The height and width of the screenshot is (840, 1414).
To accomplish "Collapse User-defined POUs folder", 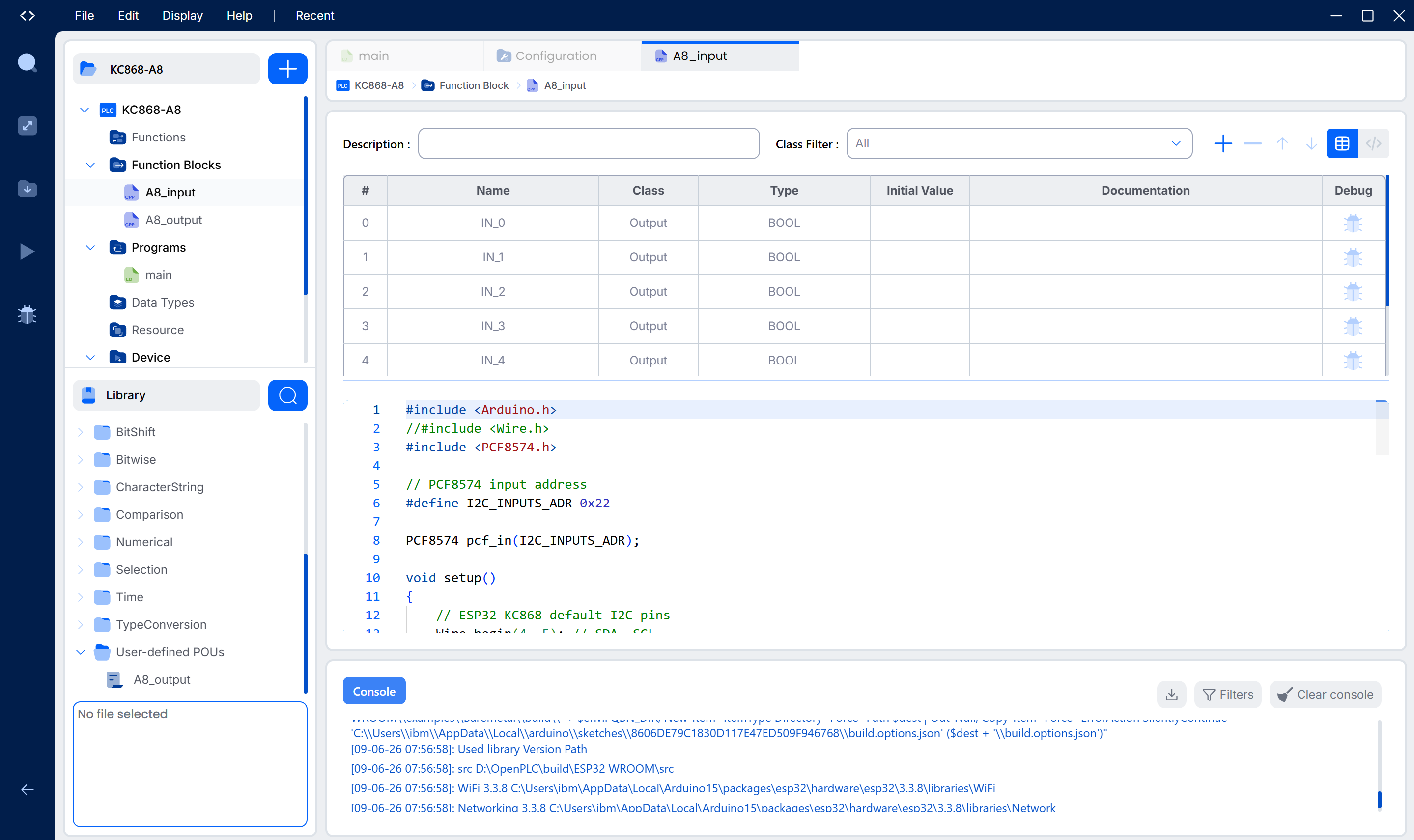I will click(x=81, y=652).
